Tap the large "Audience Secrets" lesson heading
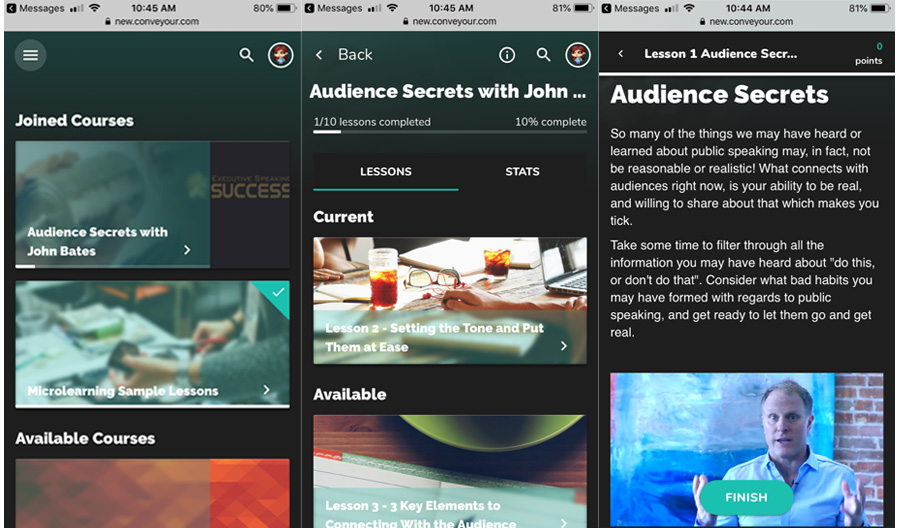The image size is (900, 528). (719, 95)
